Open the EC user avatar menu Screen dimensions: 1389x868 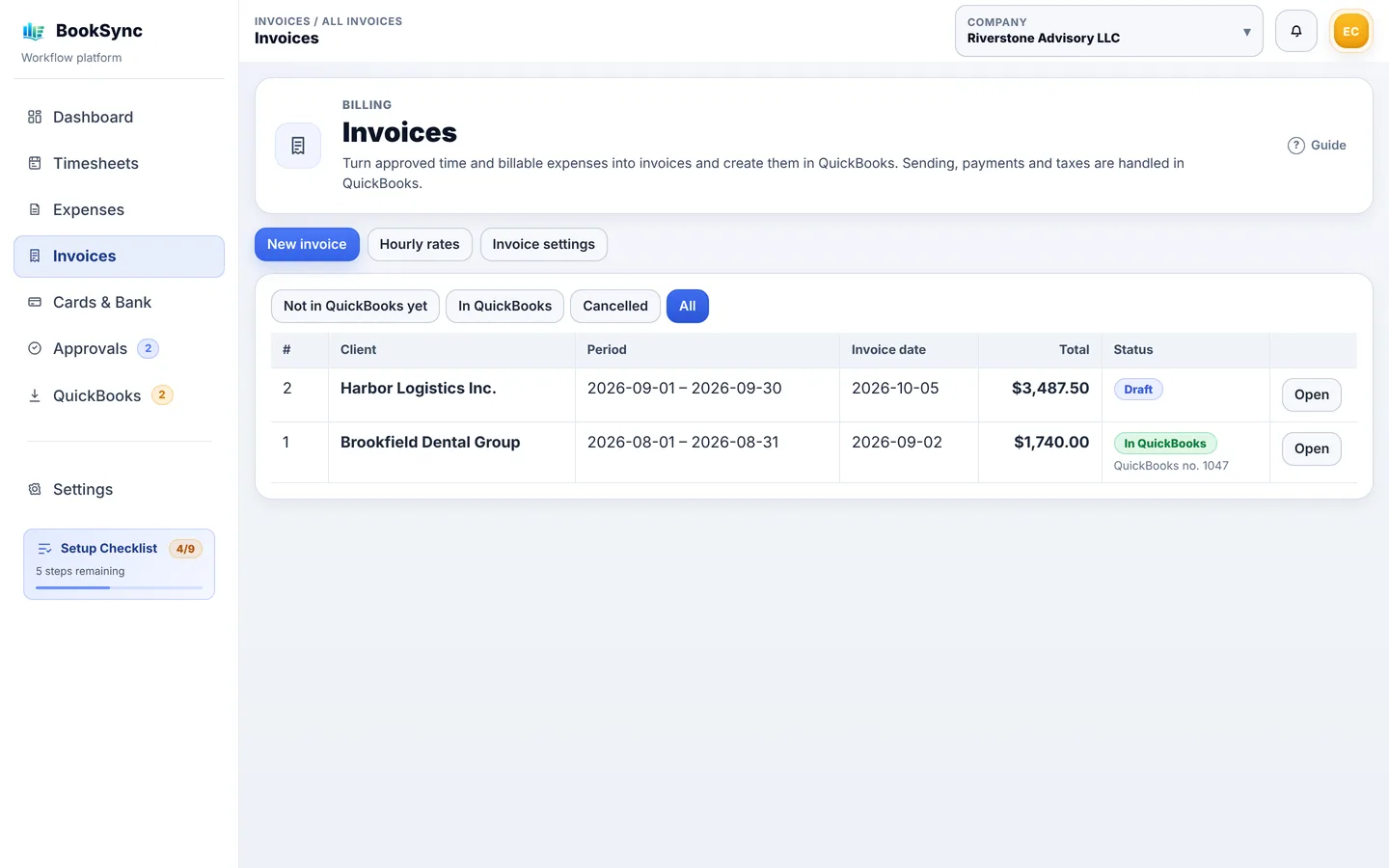1350,31
